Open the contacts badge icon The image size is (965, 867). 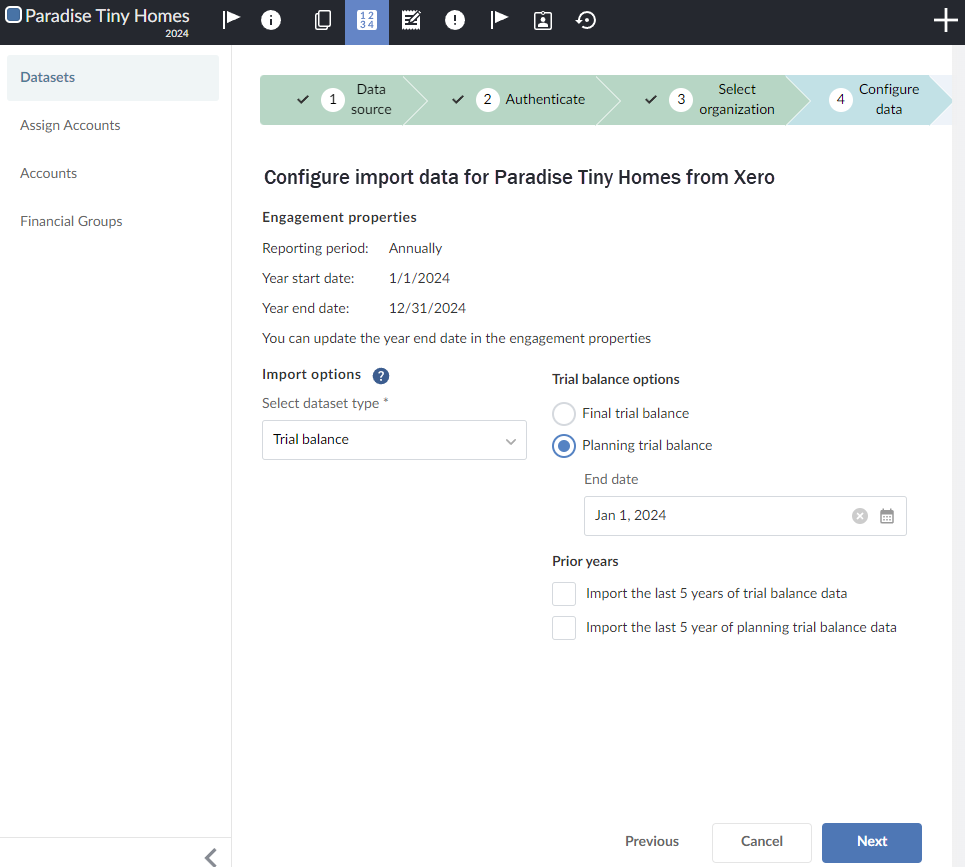coord(543,19)
